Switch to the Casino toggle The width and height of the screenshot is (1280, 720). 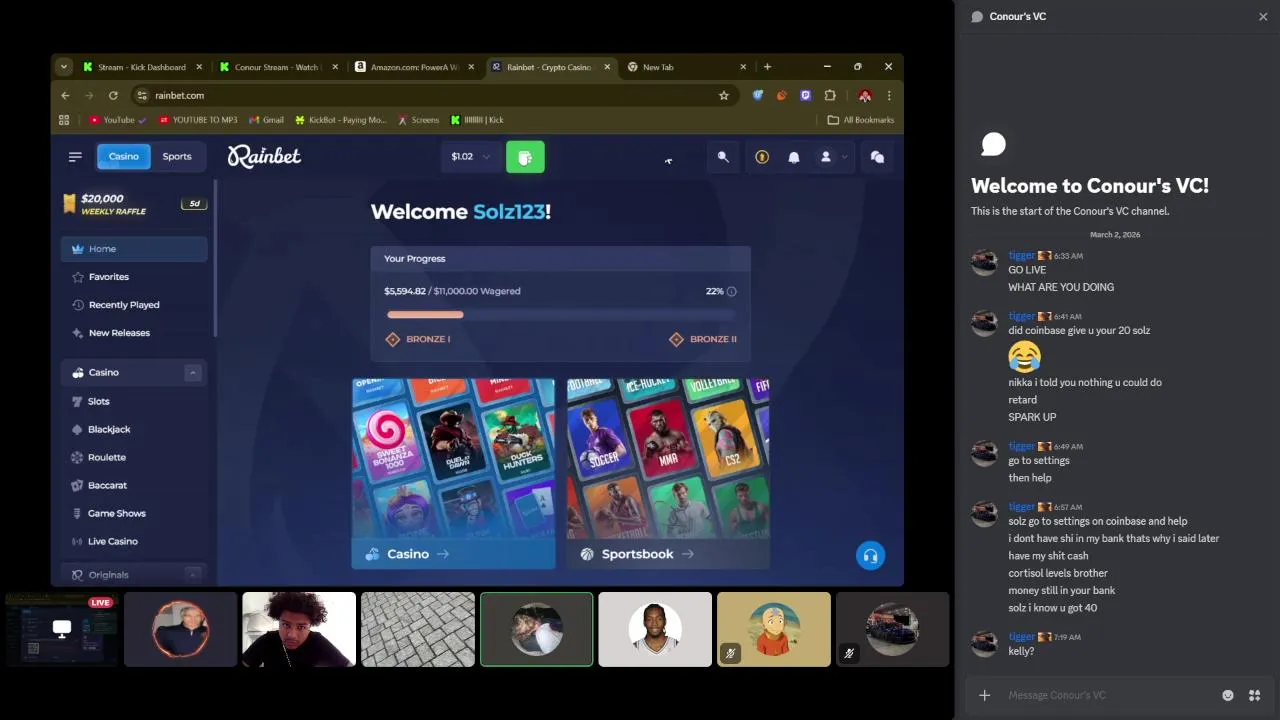pos(124,156)
